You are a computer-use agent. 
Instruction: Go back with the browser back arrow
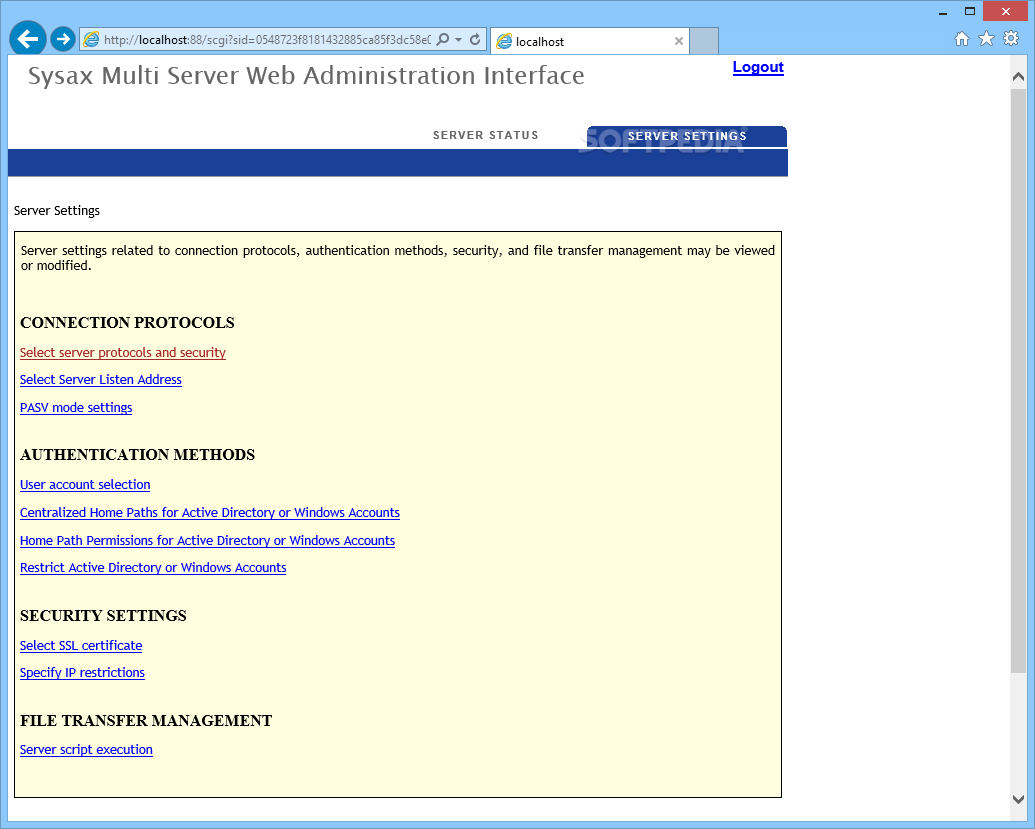[x=28, y=39]
